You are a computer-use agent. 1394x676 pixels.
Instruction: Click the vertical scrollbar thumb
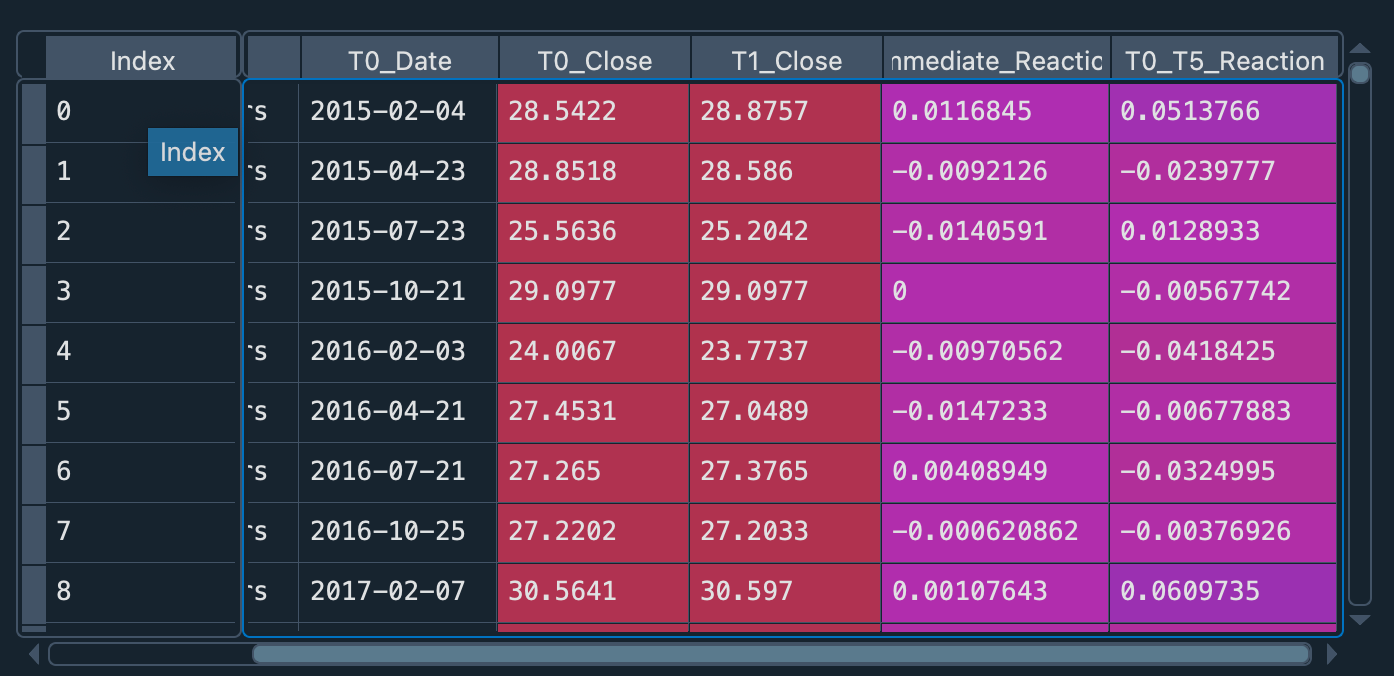point(1359,74)
